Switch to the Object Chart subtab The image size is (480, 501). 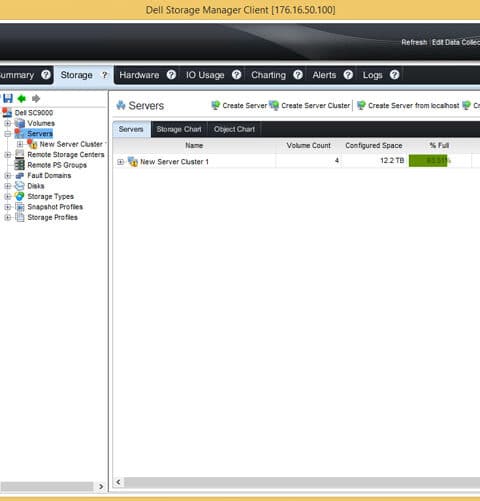234,129
